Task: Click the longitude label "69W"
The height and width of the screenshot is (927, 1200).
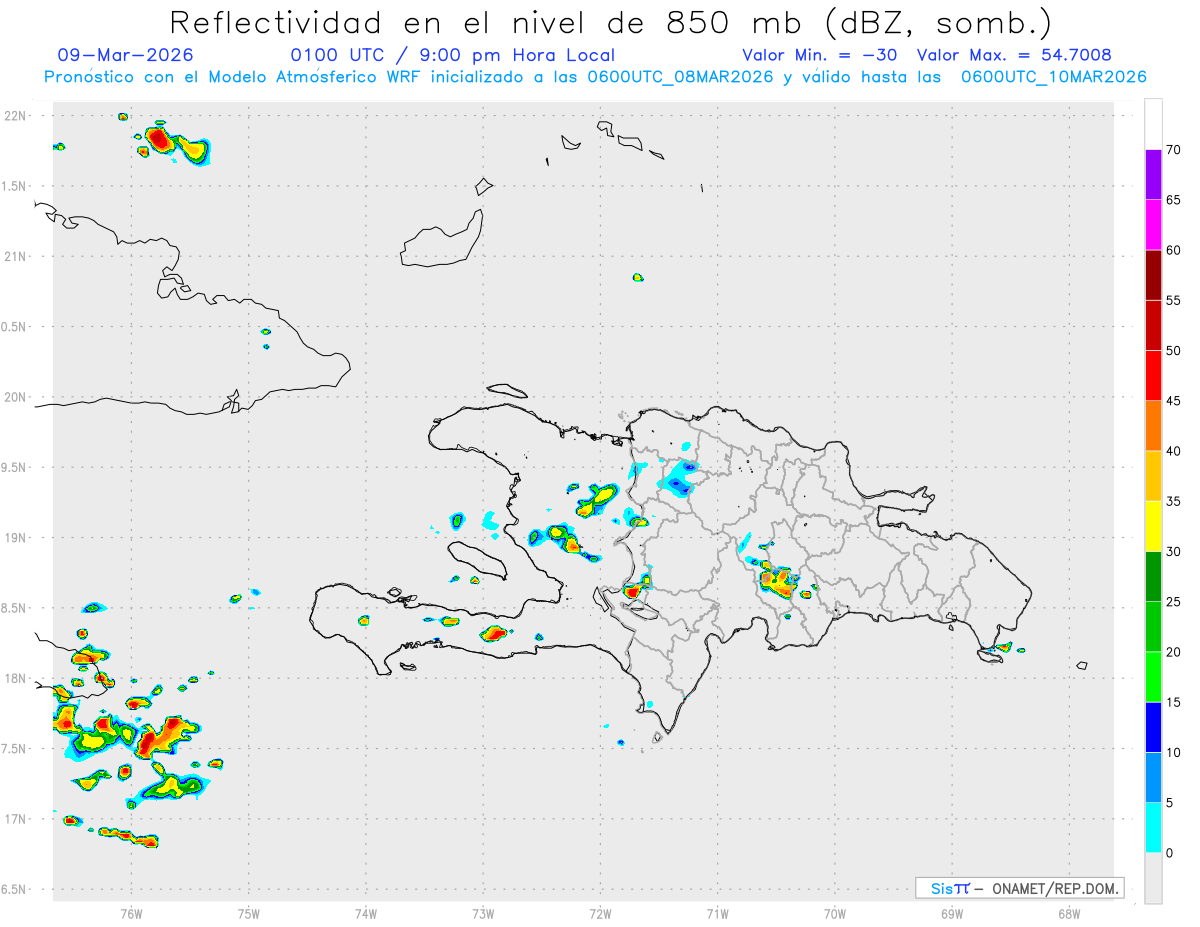Action: point(952,913)
